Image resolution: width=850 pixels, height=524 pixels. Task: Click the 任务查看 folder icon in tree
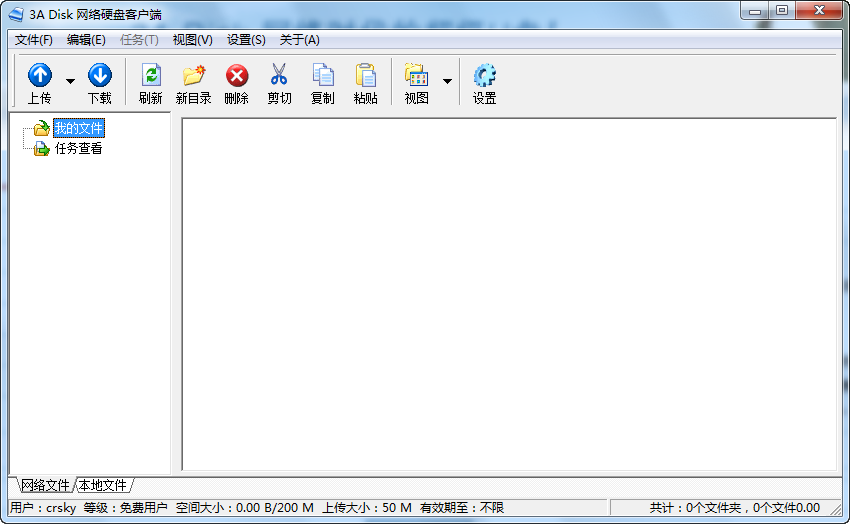(x=41, y=148)
